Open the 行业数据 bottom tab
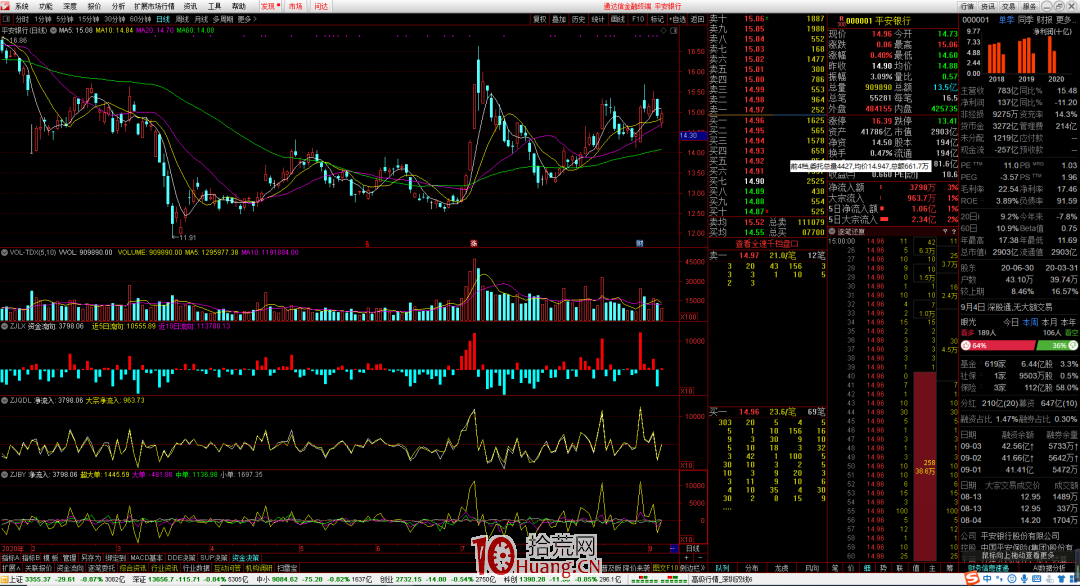1080x586 pixels. pyautogui.click(x=196, y=568)
